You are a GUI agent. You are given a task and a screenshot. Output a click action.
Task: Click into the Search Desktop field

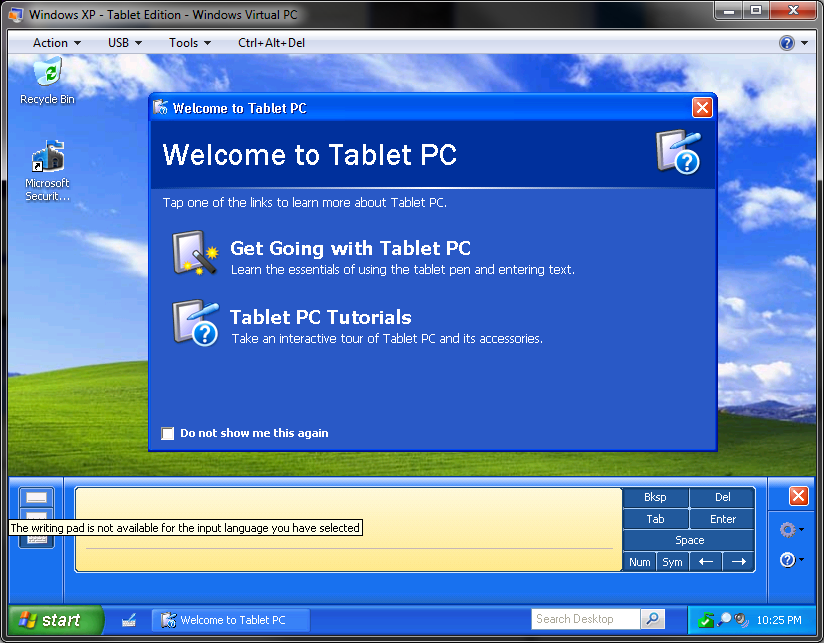(585, 619)
